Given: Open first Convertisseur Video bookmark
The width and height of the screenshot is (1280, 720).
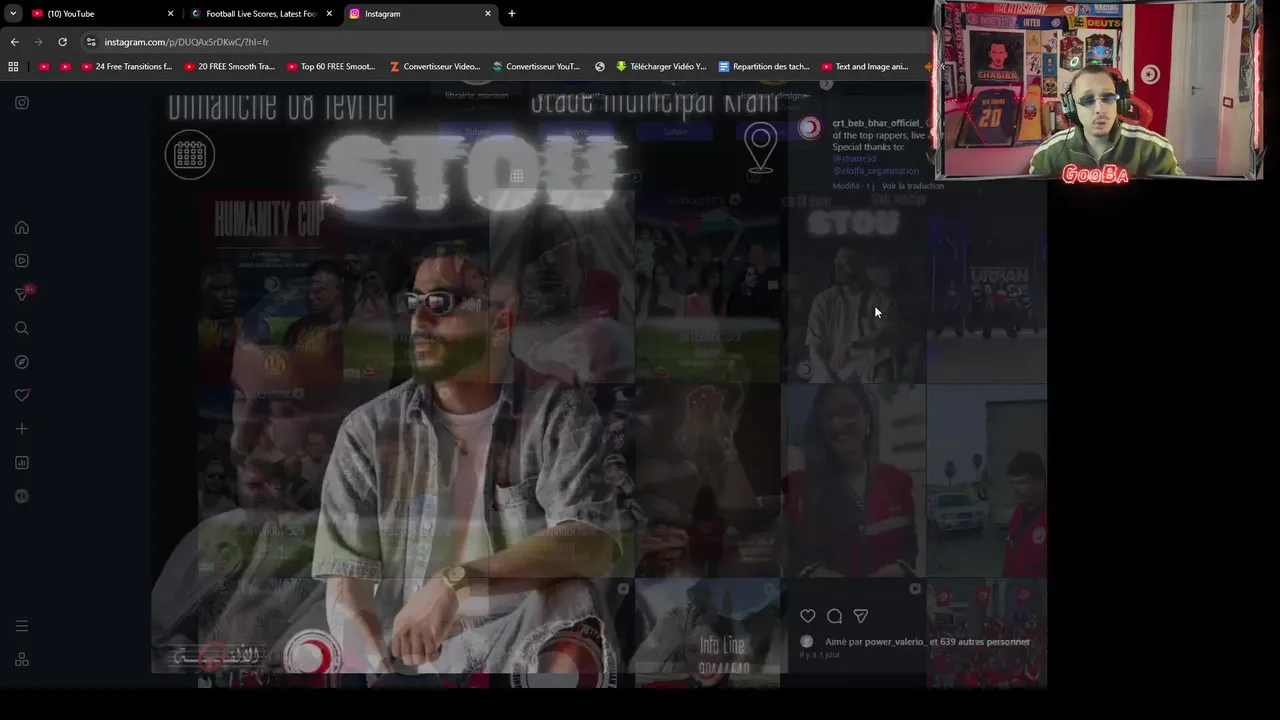Looking at the screenshot, I should tap(435, 67).
